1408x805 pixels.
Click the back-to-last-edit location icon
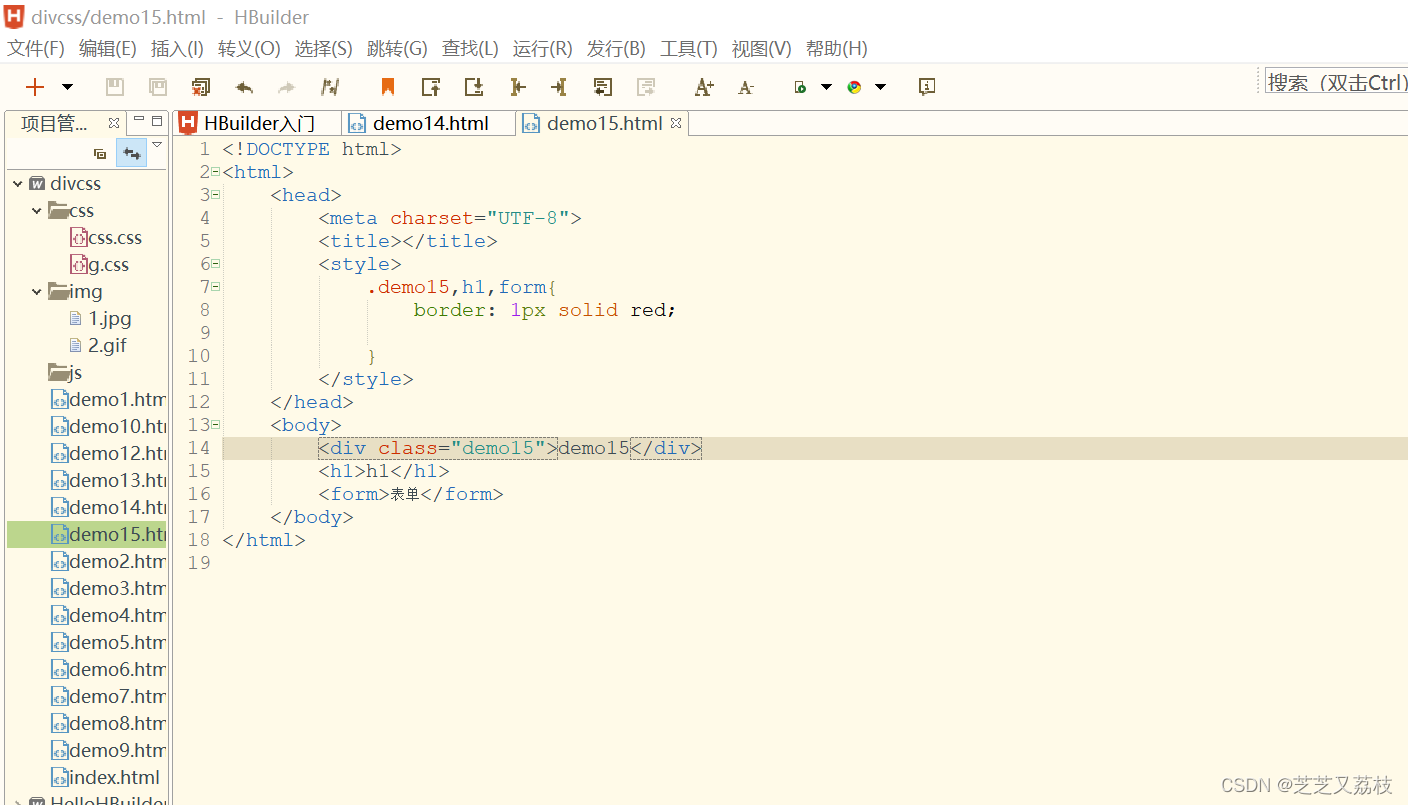click(602, 87)
